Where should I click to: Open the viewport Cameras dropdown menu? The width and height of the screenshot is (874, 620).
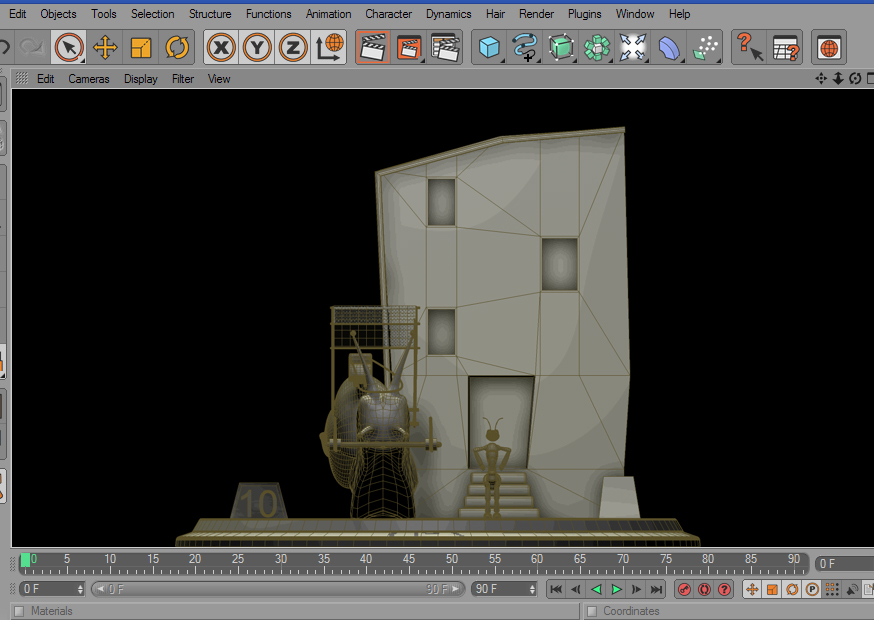tap(89, 79)
